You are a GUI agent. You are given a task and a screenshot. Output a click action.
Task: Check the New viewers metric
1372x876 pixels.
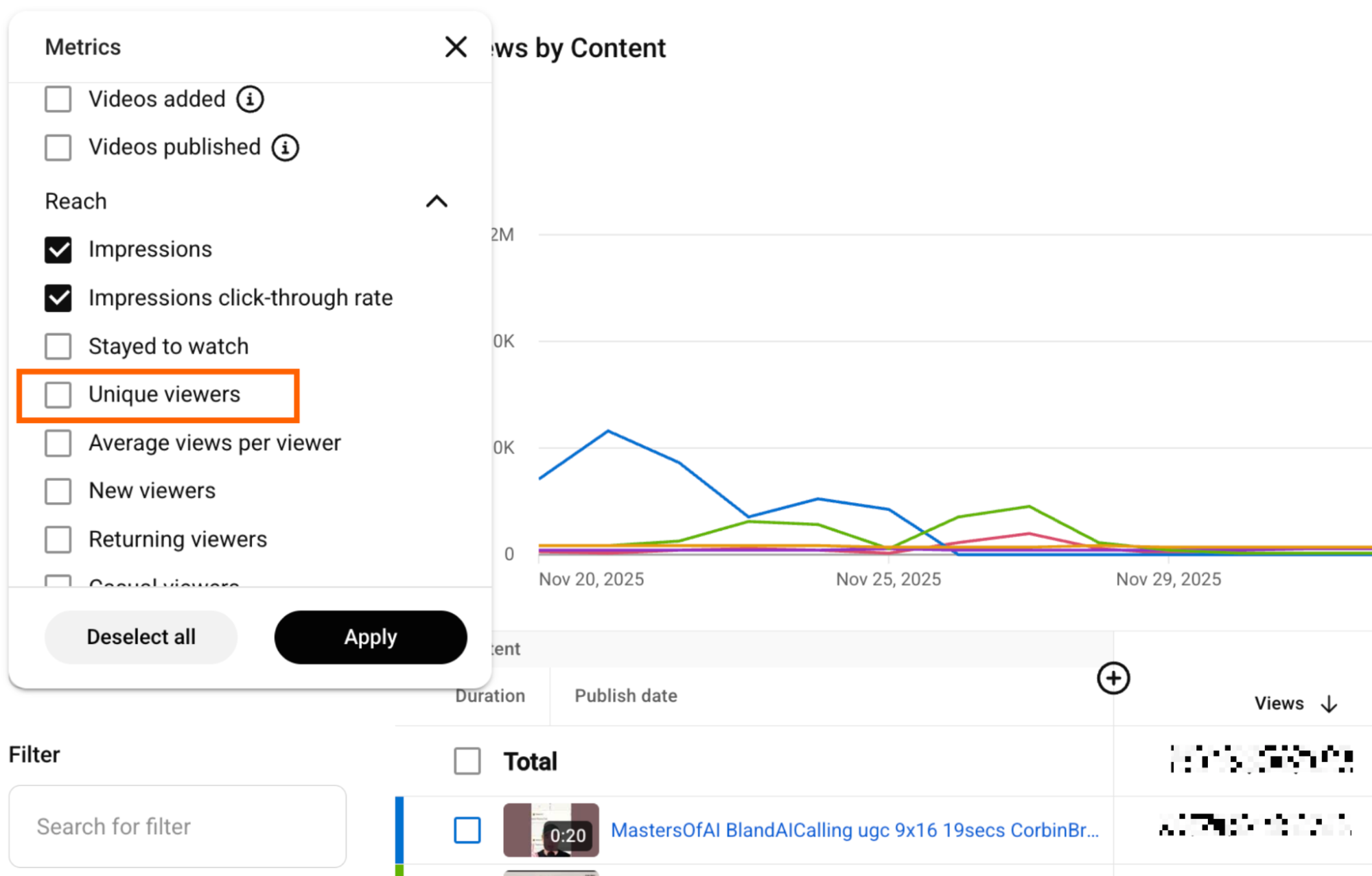(x=58, y=490)
